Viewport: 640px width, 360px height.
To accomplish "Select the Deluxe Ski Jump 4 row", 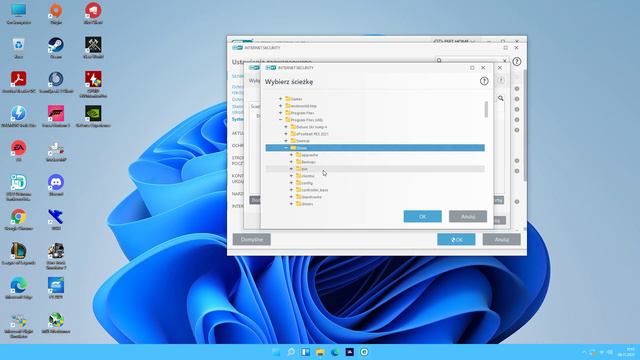I will point(375,127).
